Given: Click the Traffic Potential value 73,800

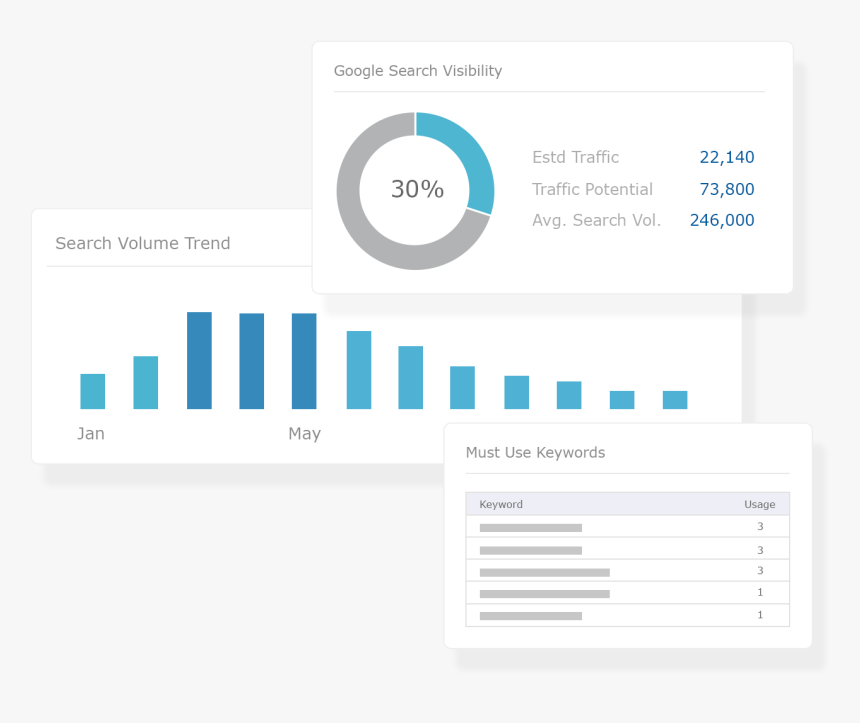Looking at the screenshot, I should pos(726,189).
